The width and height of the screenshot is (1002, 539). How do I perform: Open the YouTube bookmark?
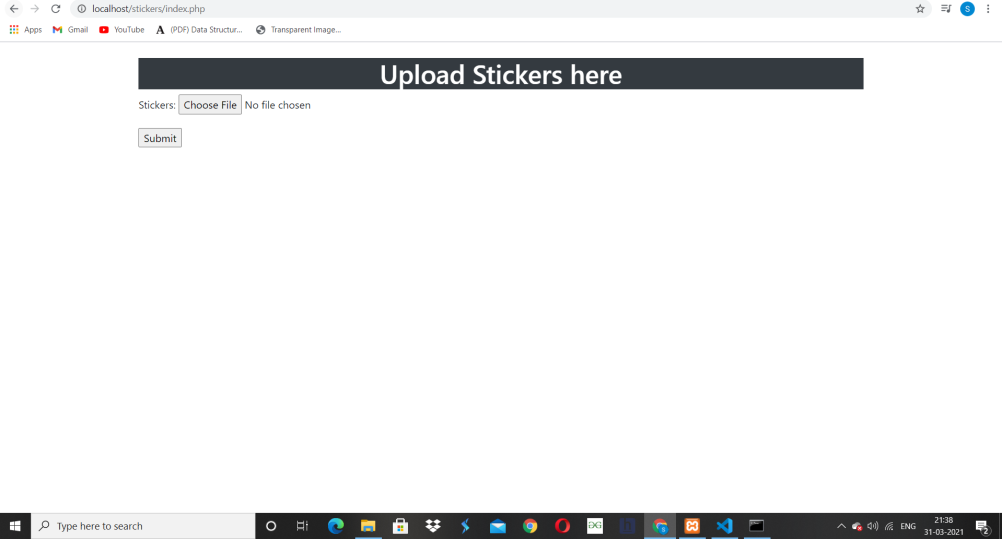[x=121, y=29]
